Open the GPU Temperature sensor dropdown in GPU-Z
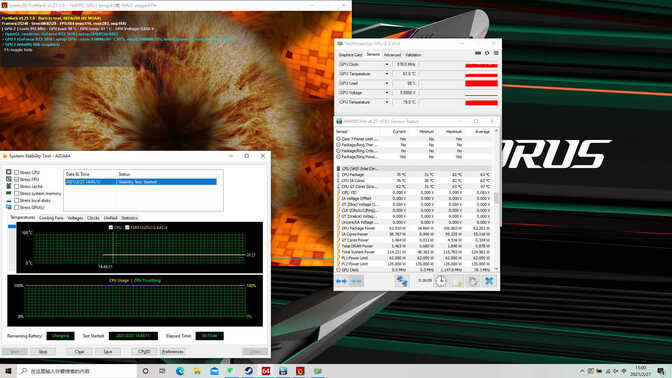 click(387, 74)
